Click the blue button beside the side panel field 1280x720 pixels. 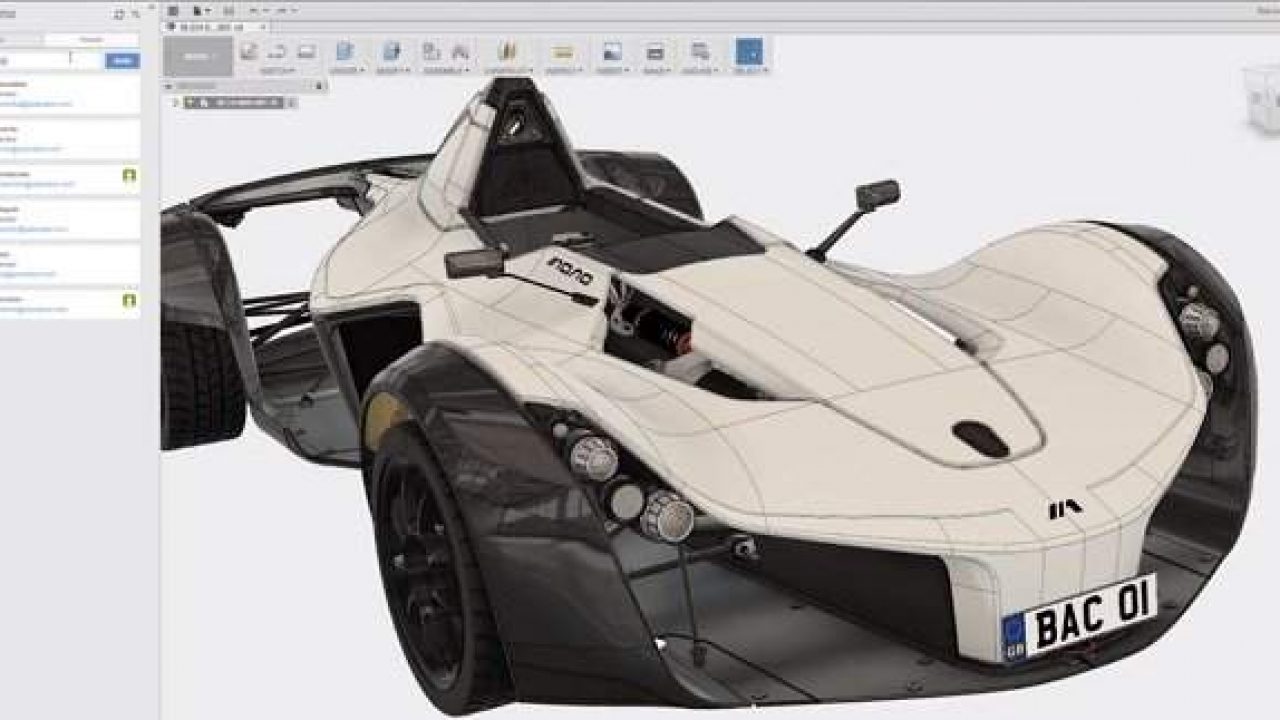click(122, 60)
